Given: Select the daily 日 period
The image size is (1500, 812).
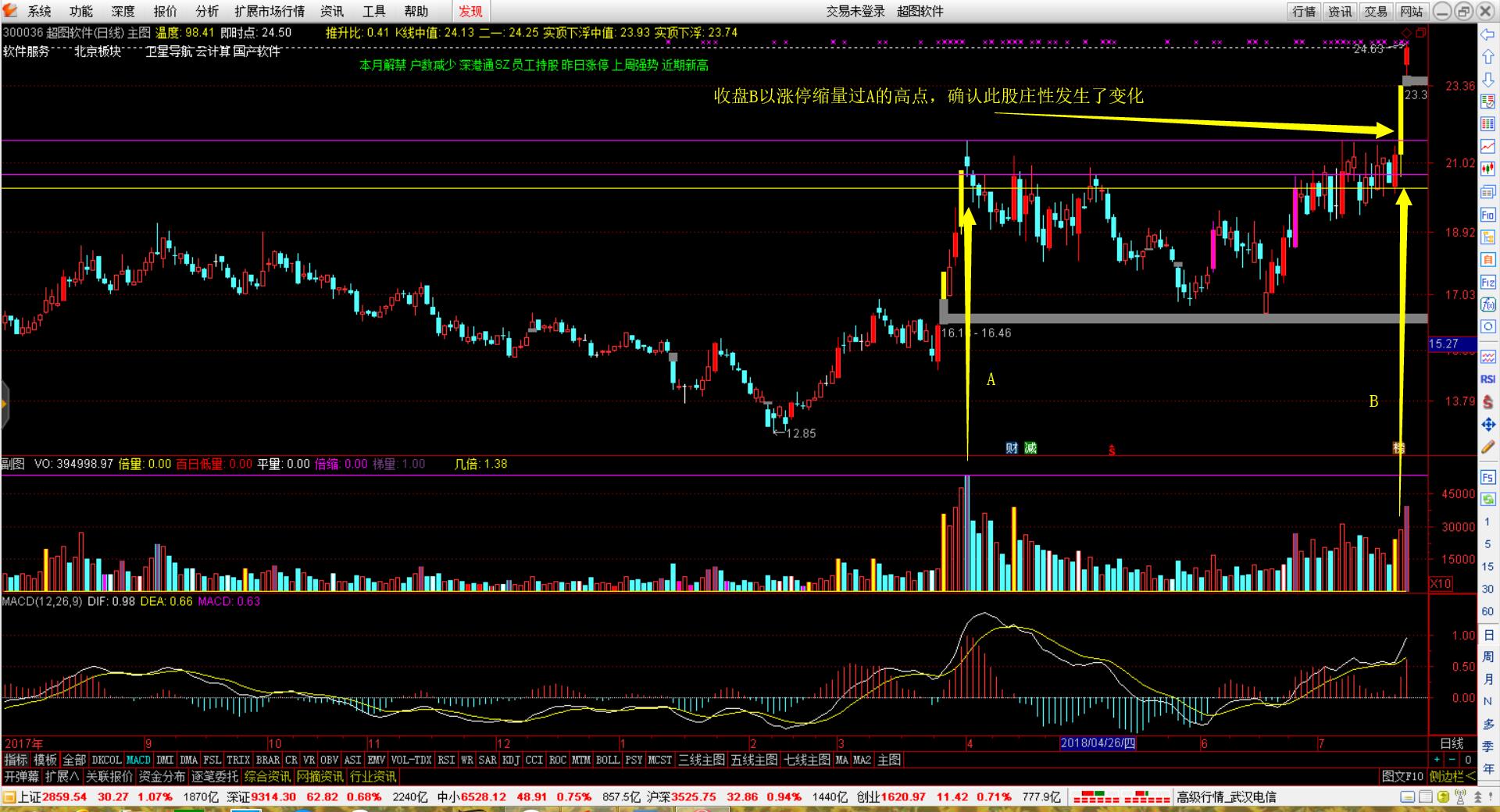Looking at the screenshot, I should (x=1487, y=635).
